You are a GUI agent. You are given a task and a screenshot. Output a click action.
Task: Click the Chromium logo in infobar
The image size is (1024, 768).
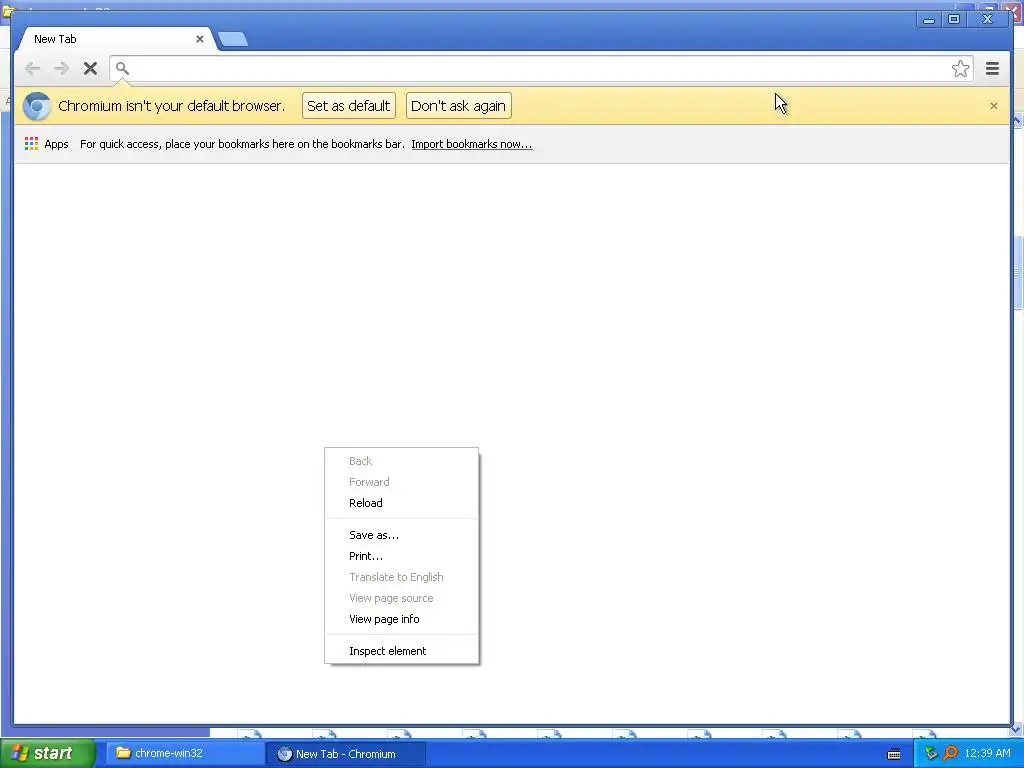[x=37, y=106]
